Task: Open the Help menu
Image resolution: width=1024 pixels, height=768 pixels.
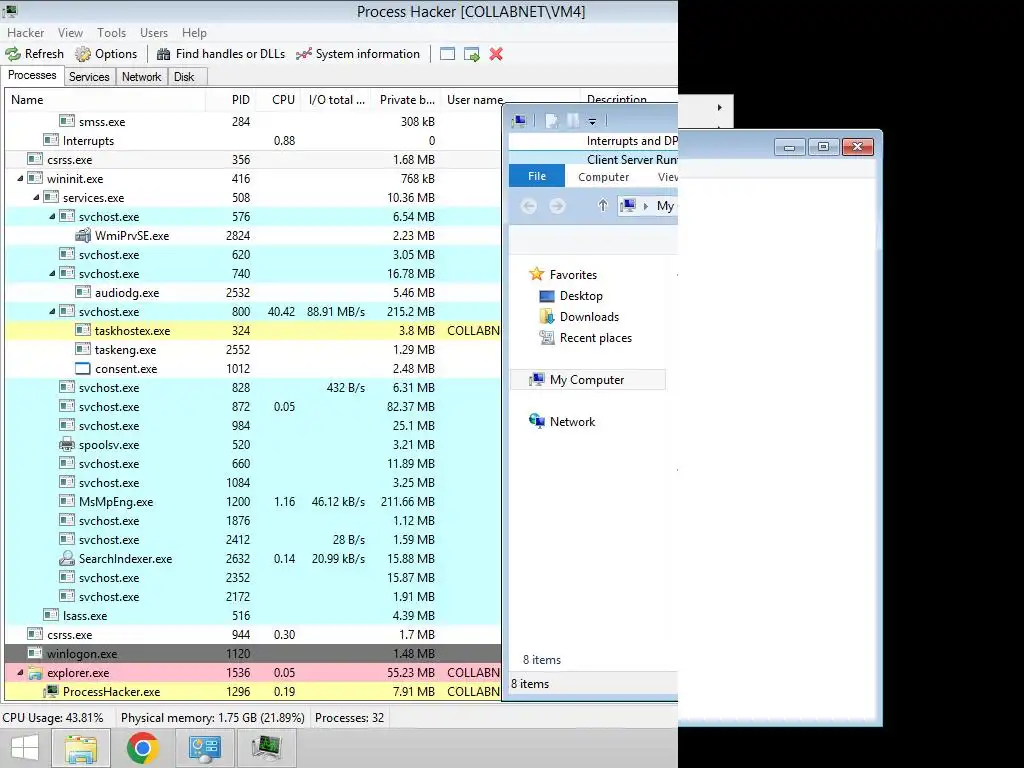Action: point(194,33)
